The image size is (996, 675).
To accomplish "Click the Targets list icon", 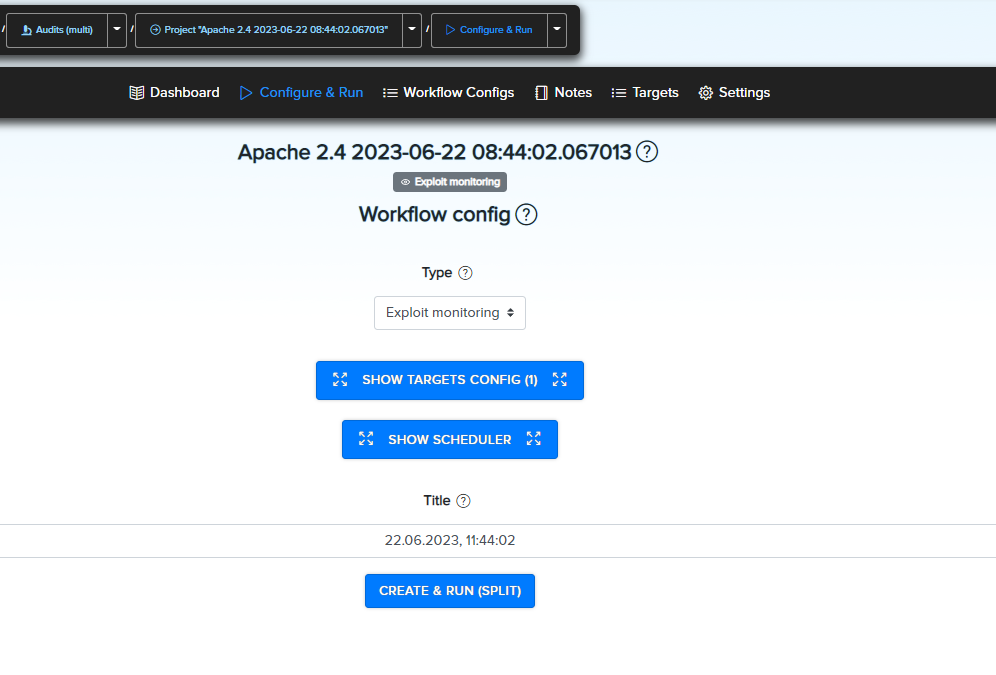I will 618,92.
